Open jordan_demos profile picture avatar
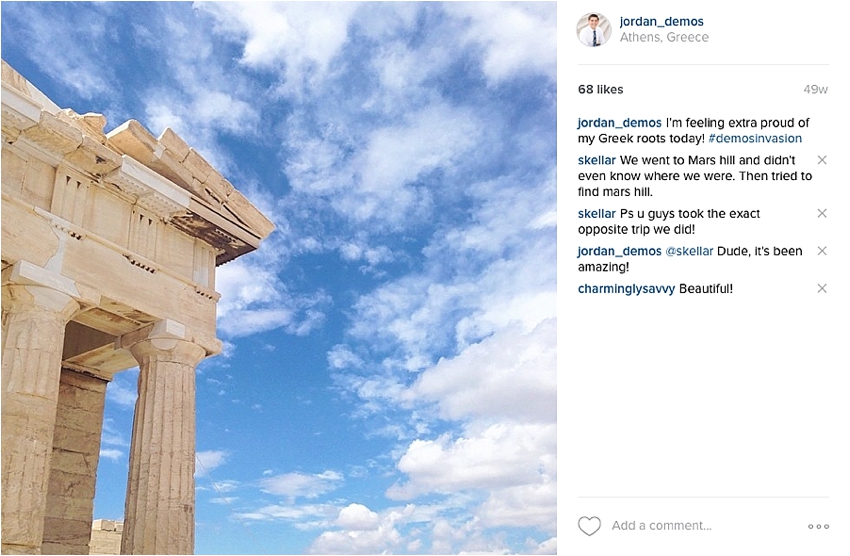 (x=594, y=29)
